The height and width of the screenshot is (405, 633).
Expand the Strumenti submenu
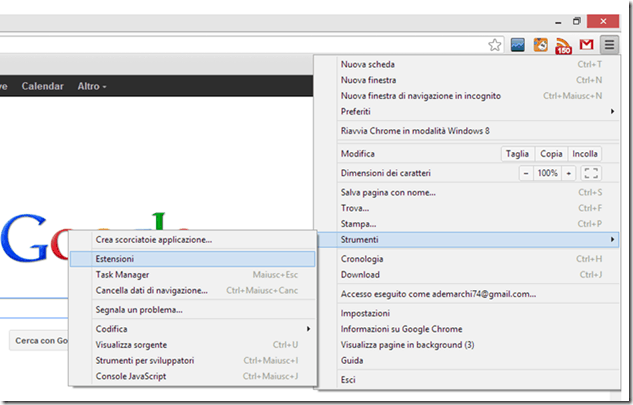coord(468,239)
